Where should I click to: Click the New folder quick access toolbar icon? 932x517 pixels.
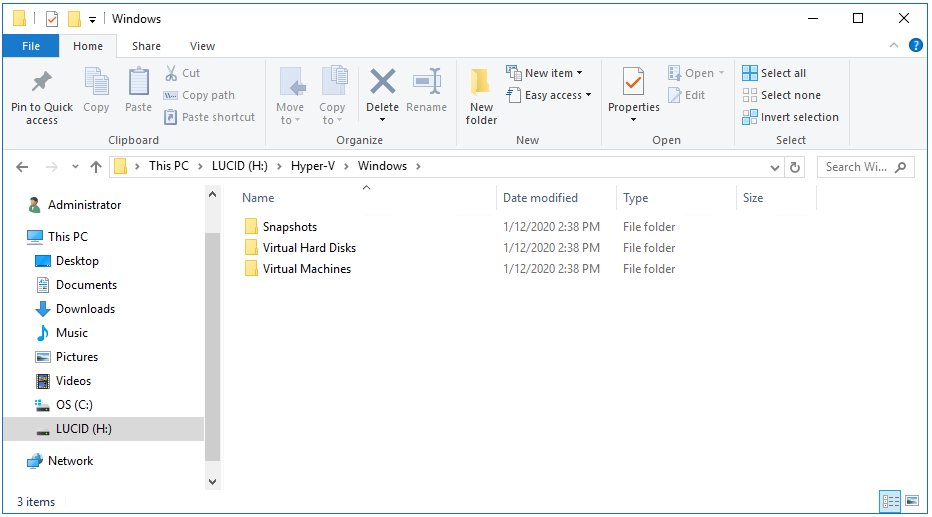[x=74, y=19]
